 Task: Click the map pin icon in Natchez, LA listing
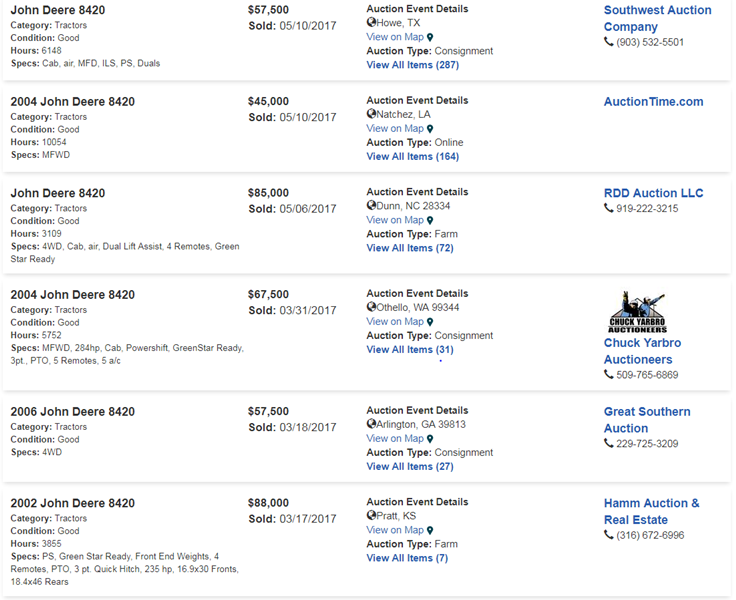click(x=430, y=129)
